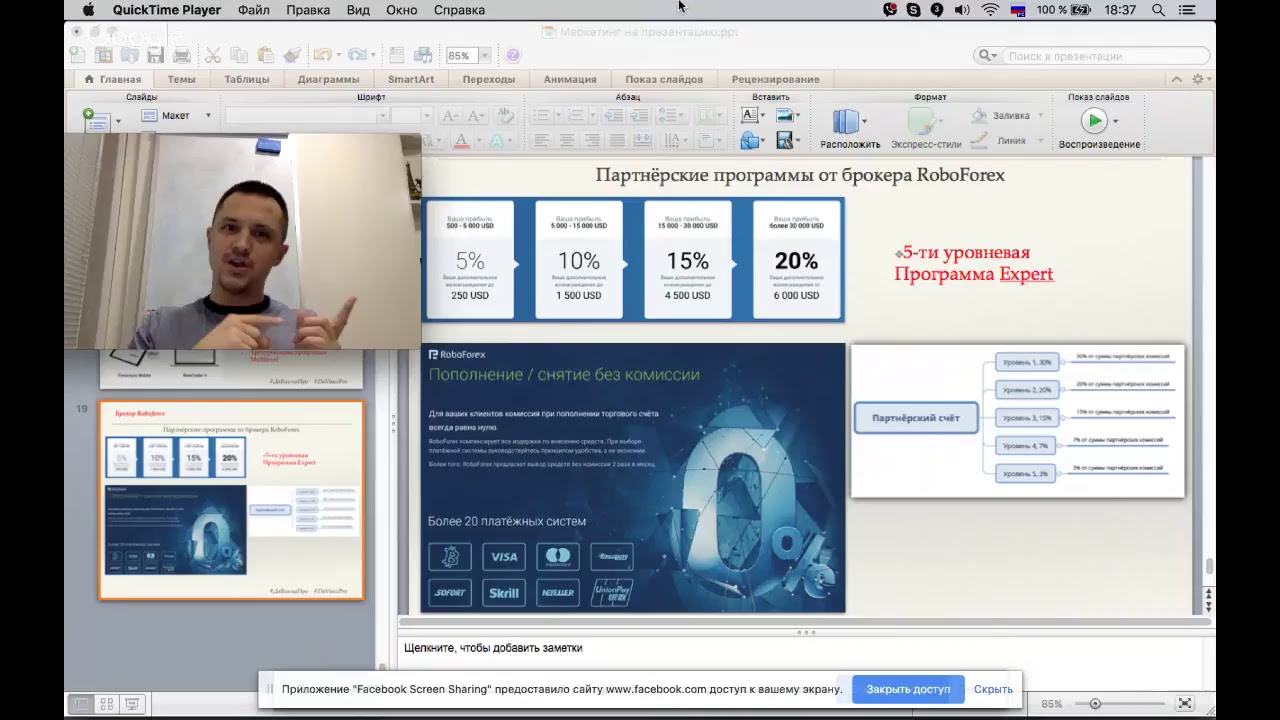The width and height of the screenshot is (1280, 720).
Task: Click the Insert Picture icon
Action: (x=784, y=116)
